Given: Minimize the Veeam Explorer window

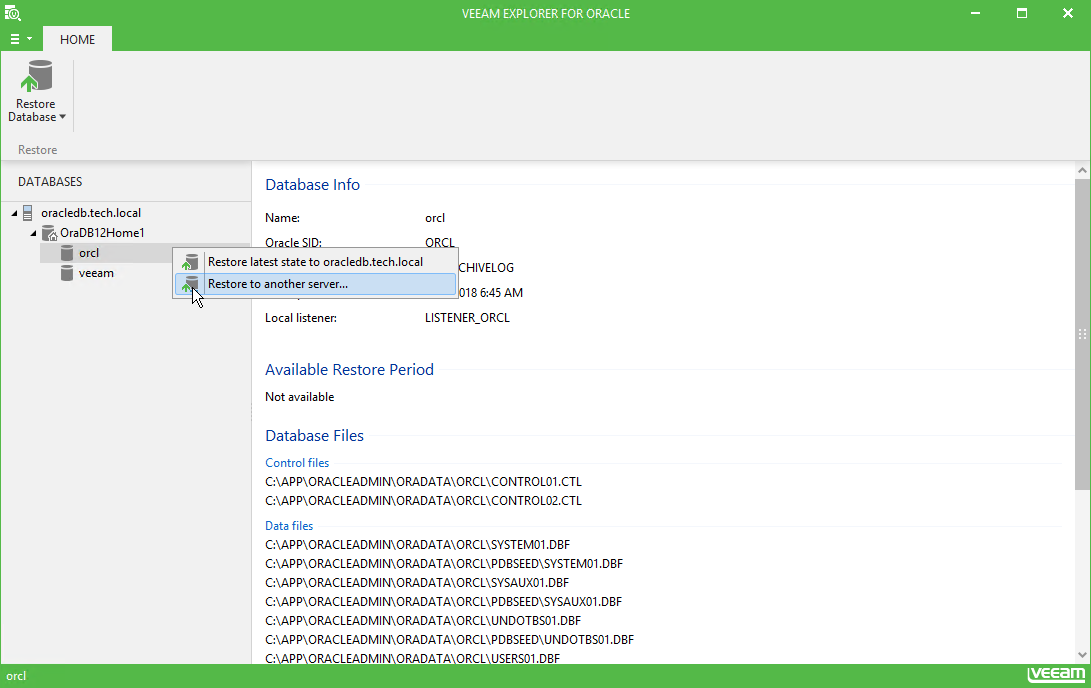Looking at the screenshot, I should pos(975,13).
